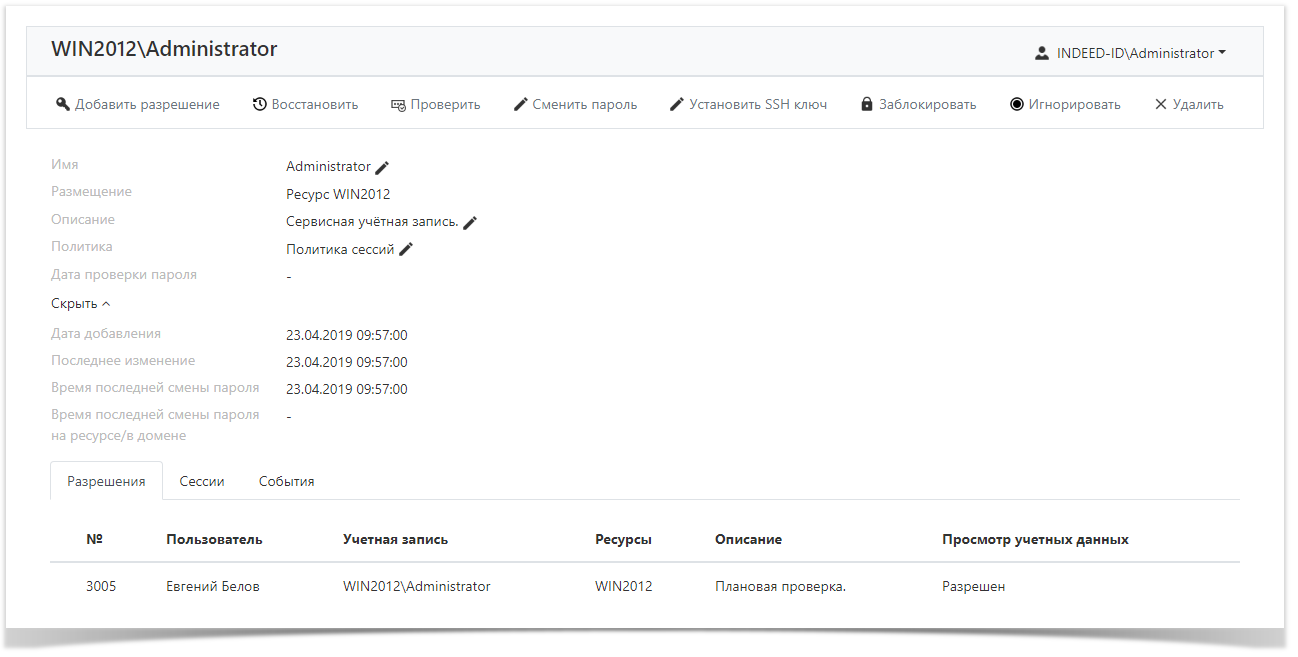Open the События tab
This screenshot has width=1298, height=657.
click(286, 481)
